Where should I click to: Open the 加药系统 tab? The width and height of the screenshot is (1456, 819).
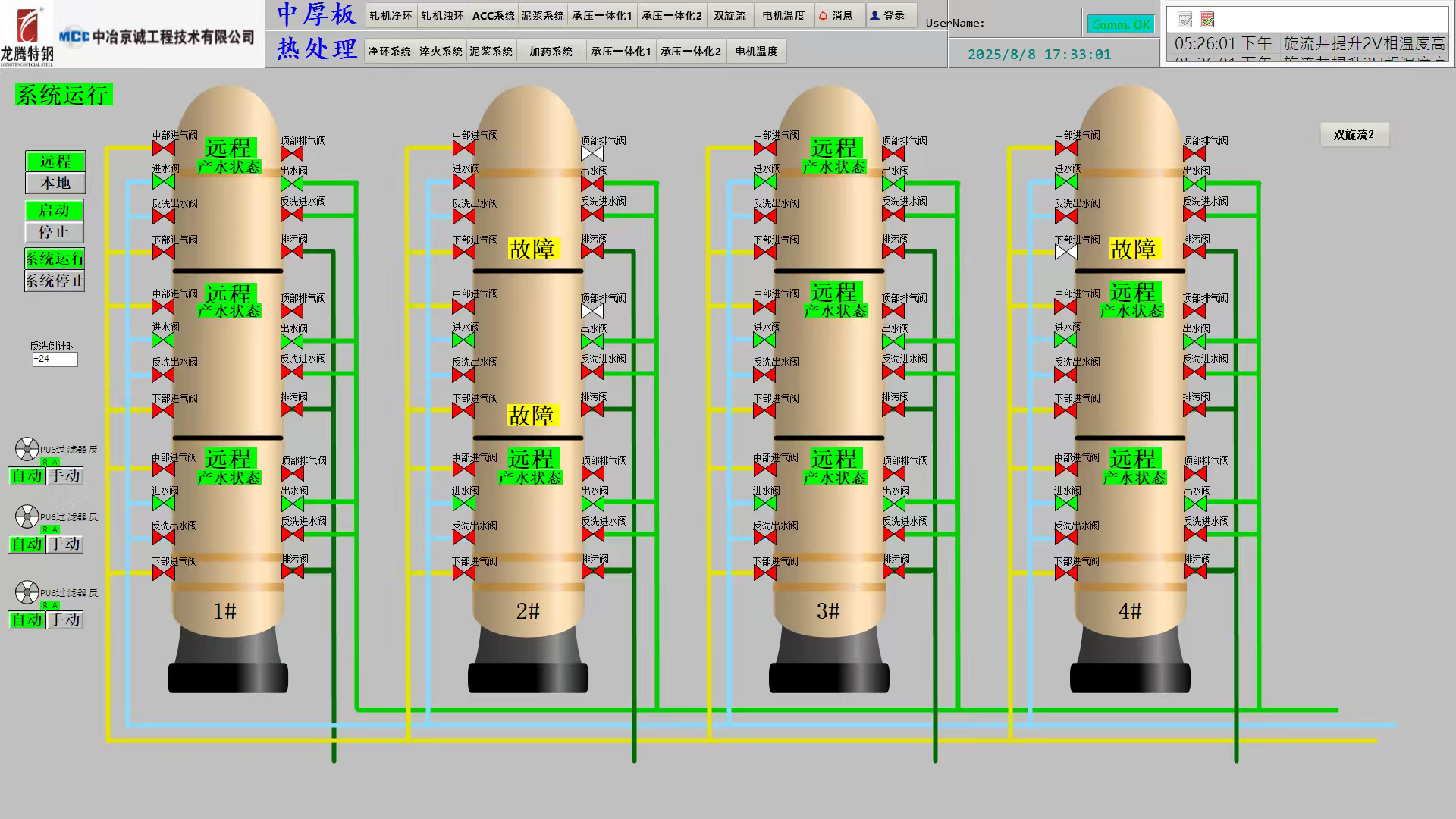pyautogui.click(x=551, y=52)
